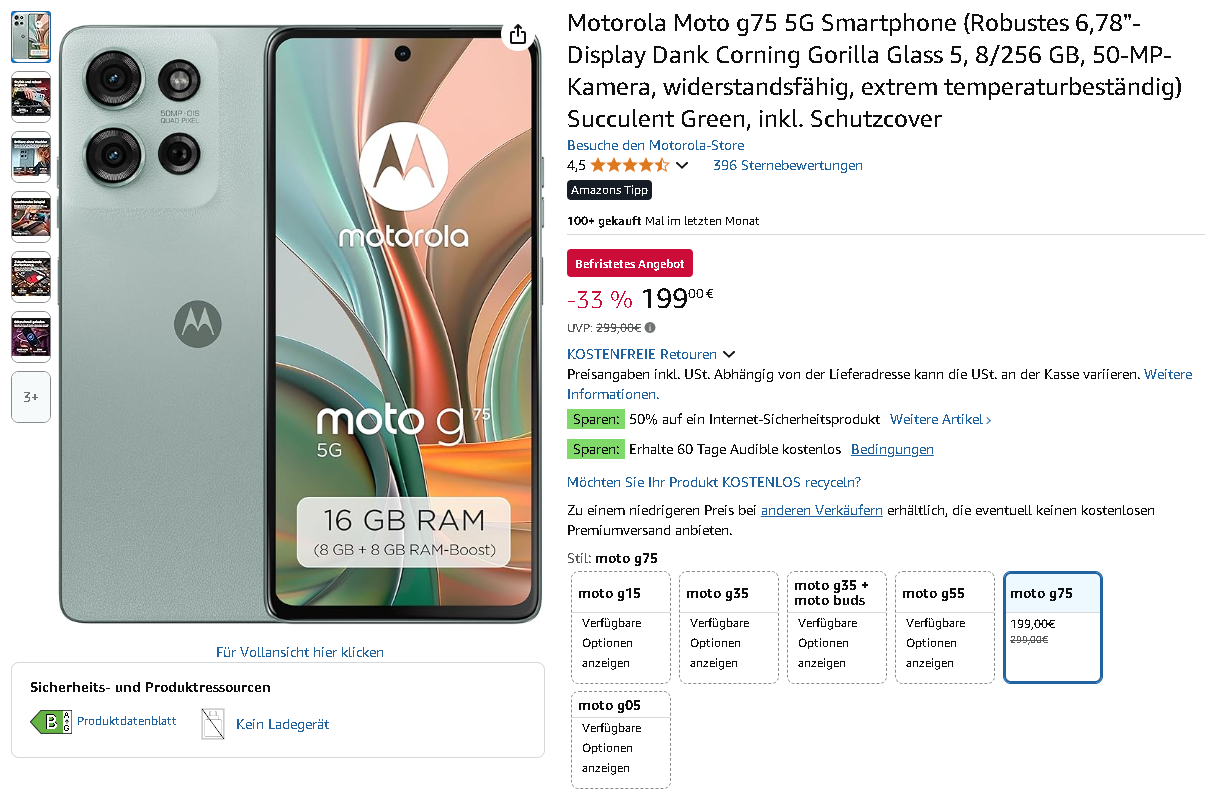Open the 3+ more images thumbnail

click(x=31, y=397)
